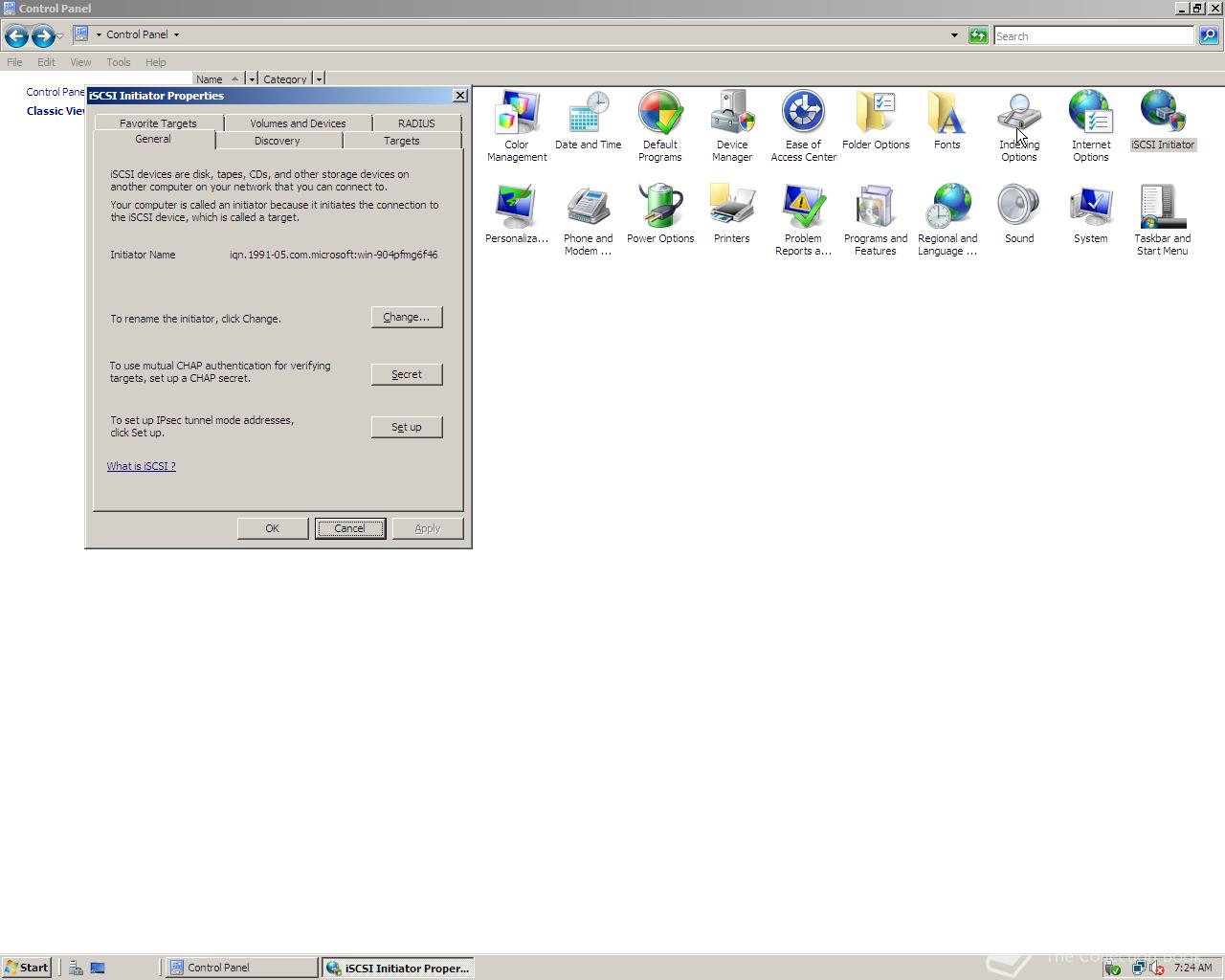Open Programs and Features
Image resolution: width=1225 pixels, height=980 pixels.
click(x=876, y=220)
